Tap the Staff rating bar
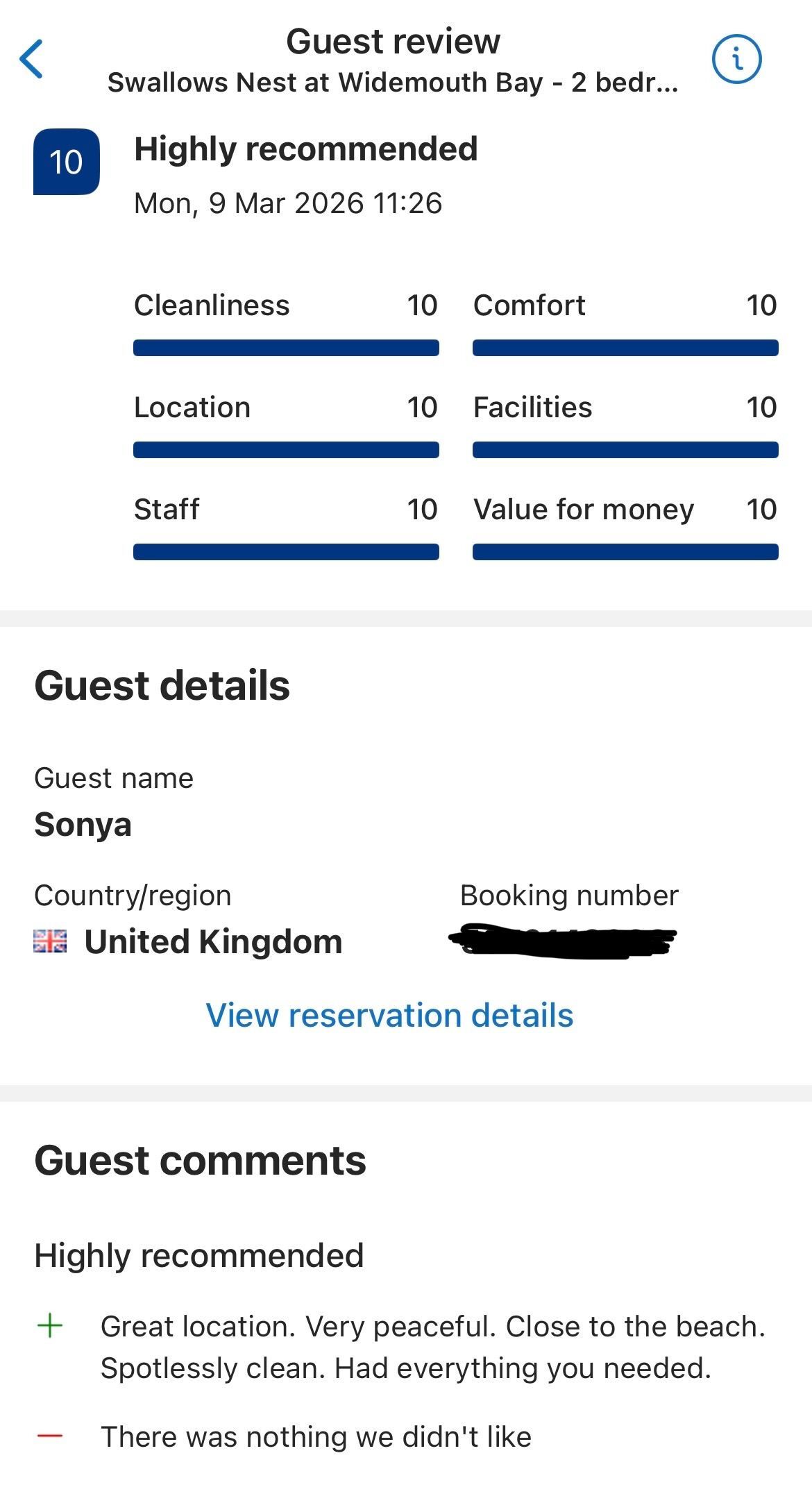The image size is (812, 1494). coord(286,552)
